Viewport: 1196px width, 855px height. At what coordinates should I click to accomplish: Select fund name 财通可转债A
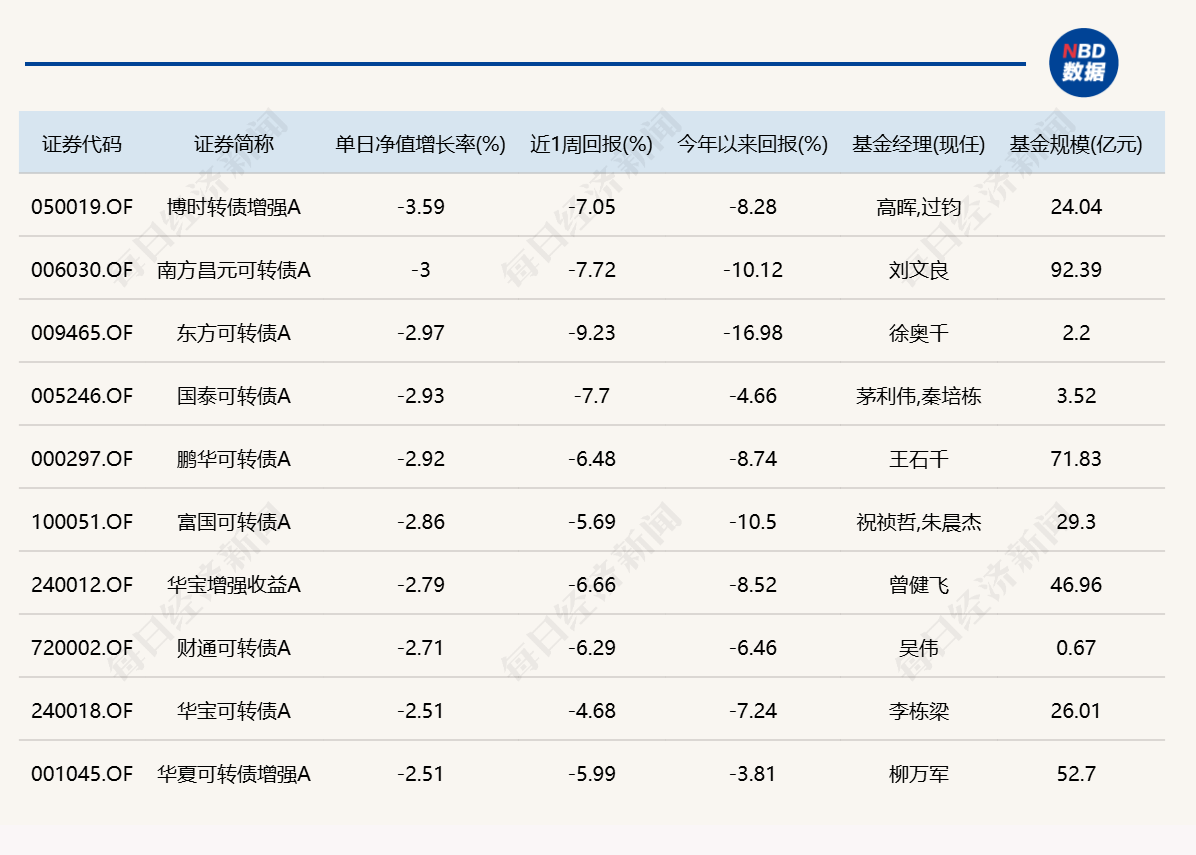233,648
